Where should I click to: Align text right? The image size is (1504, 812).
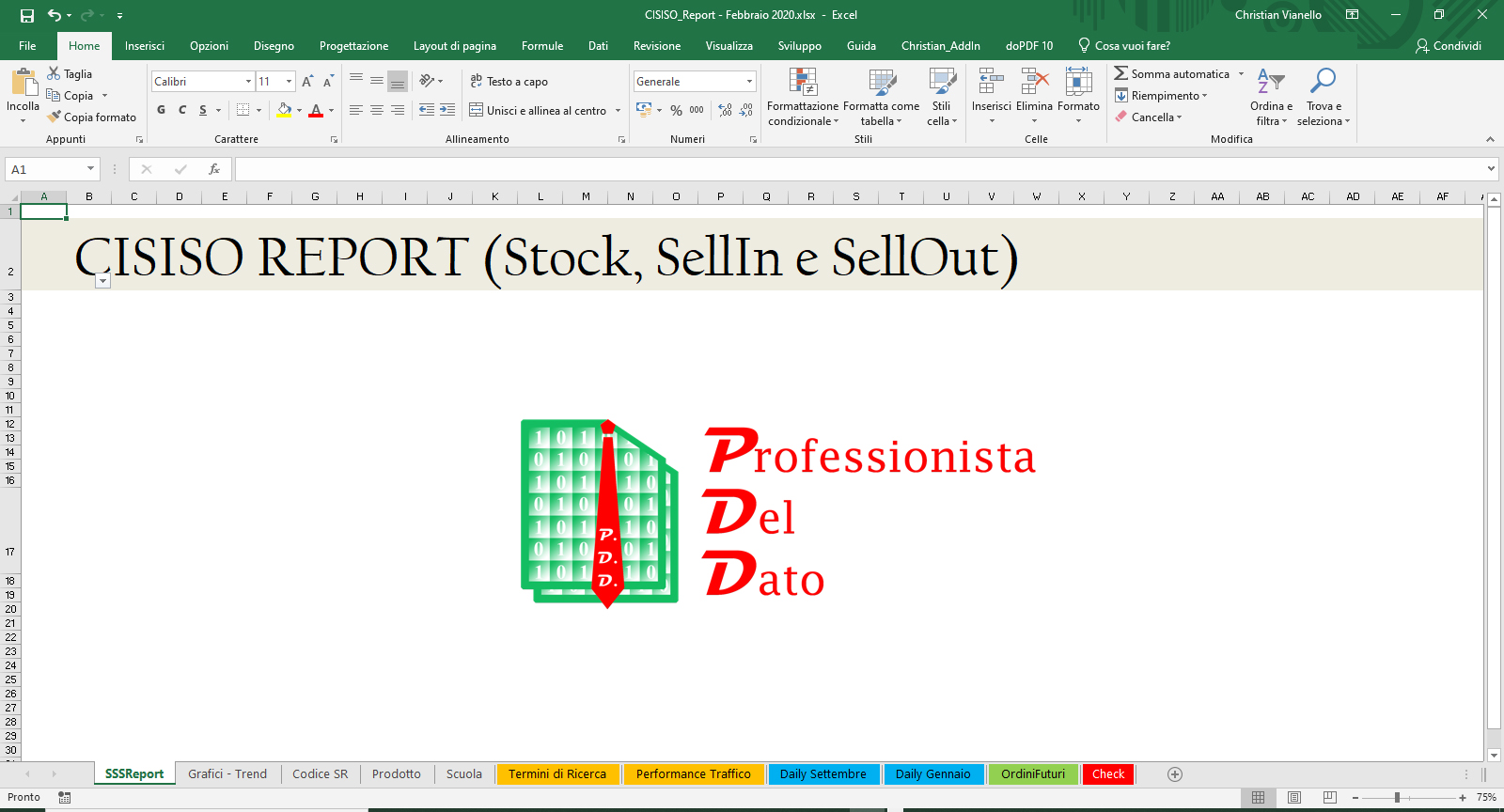point(398,110)
